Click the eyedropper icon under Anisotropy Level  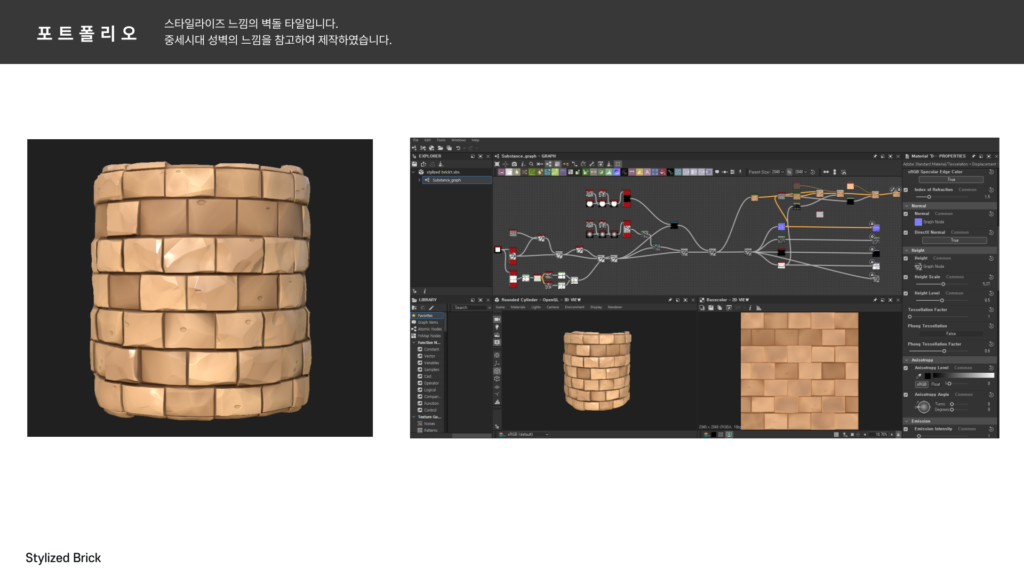(x=920, y=376)
